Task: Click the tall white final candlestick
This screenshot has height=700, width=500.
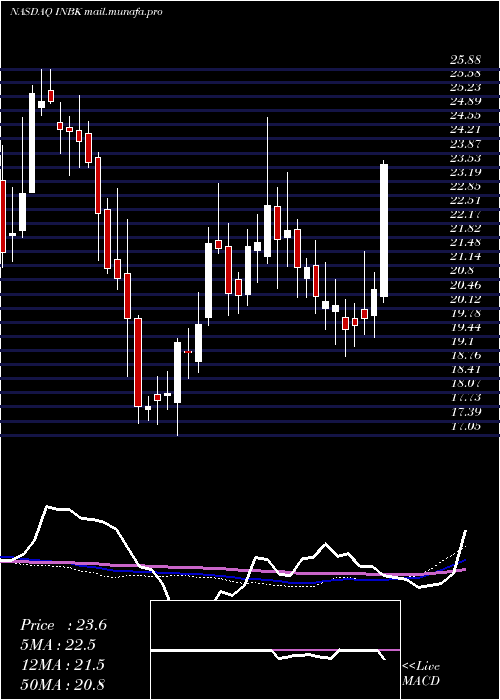Action: click(383, 230)
